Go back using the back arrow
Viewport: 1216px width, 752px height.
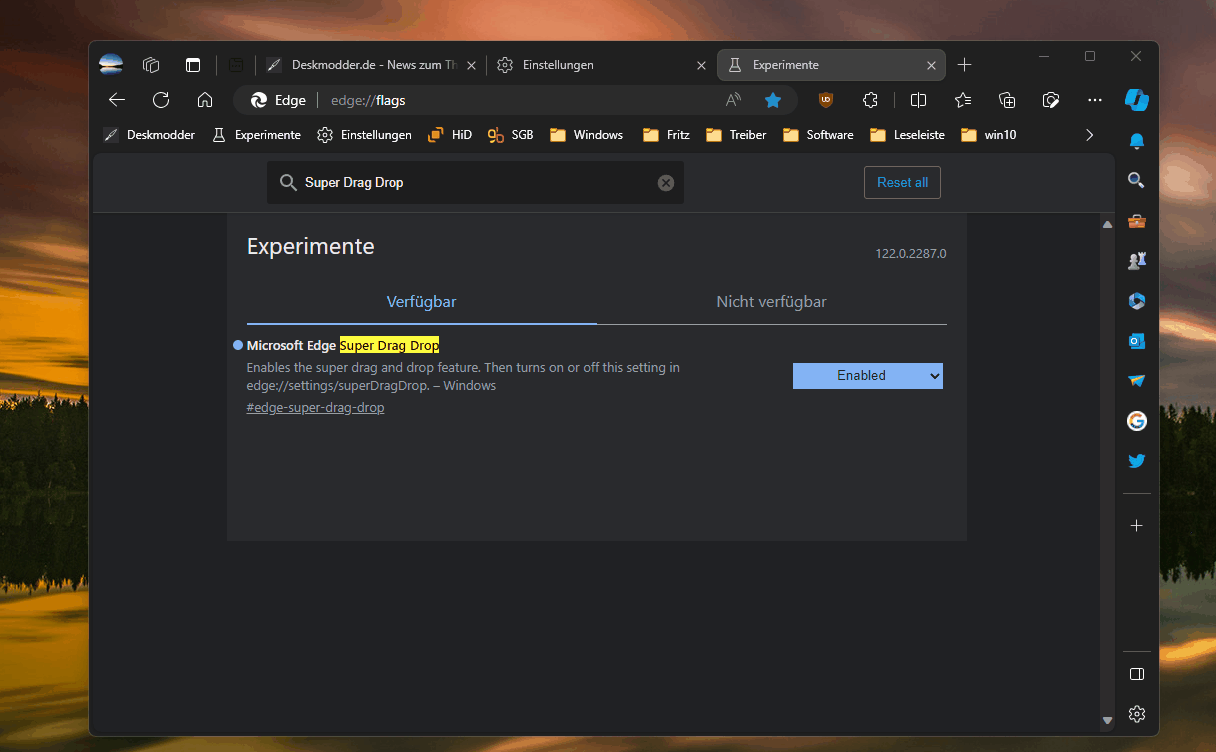point(117,100)
